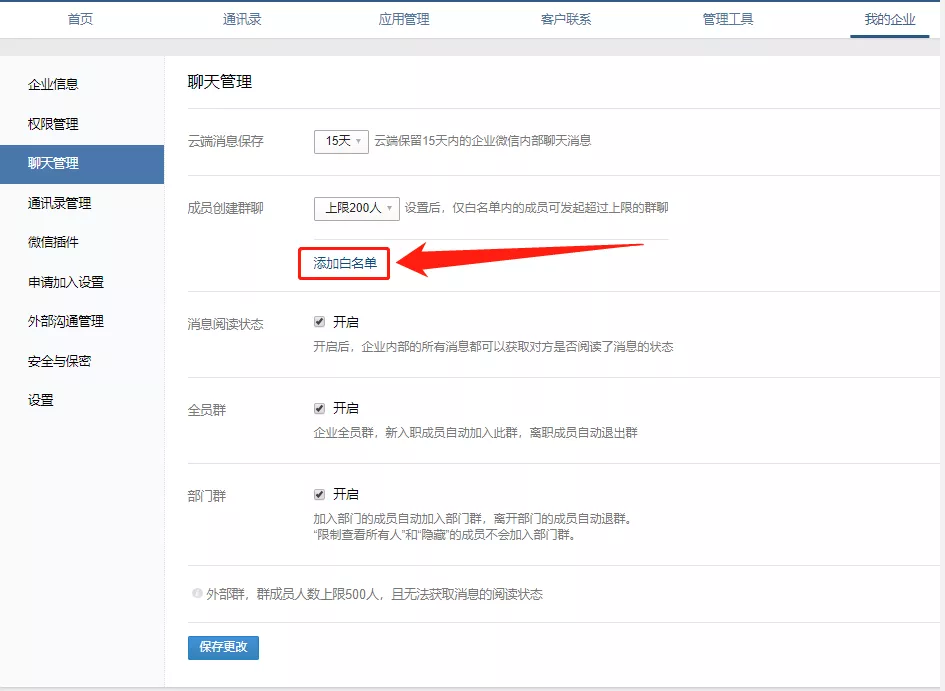
Task: Select 外部沟通管理 settings
Action: (66, 320)
